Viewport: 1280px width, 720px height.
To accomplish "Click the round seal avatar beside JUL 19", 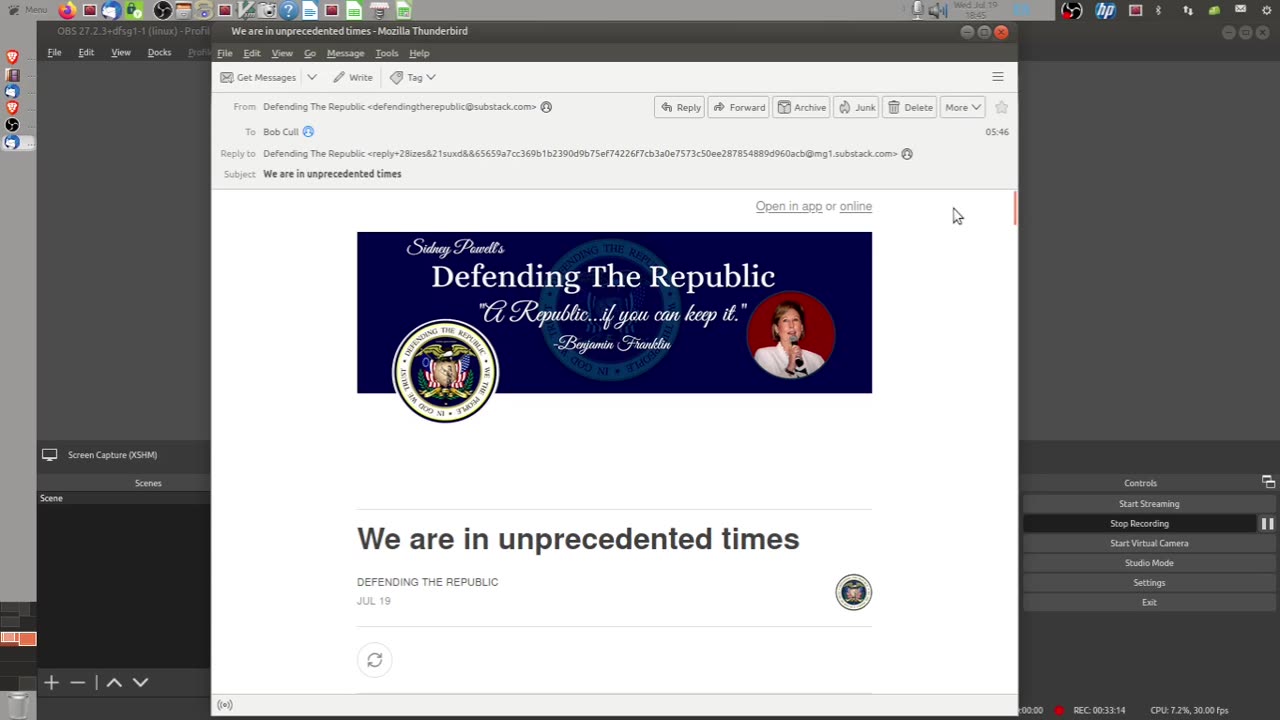I will (854, 593).
